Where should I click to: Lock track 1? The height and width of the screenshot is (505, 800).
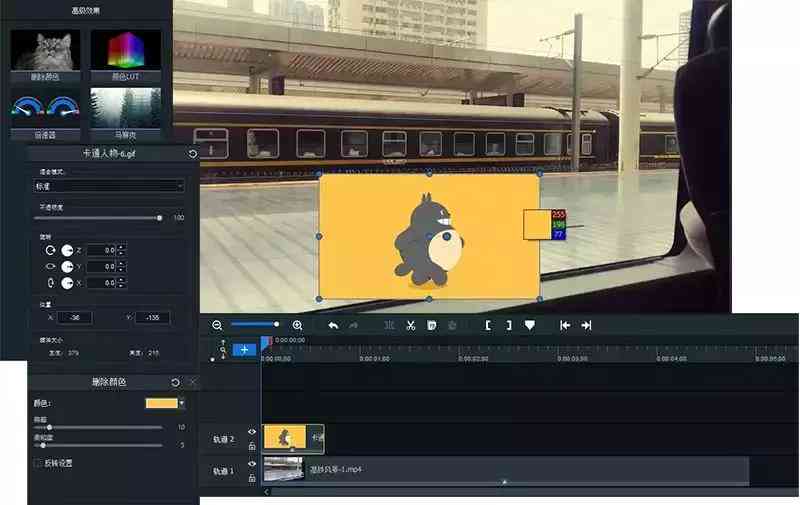pyautogui.click(x=252, y=478)
